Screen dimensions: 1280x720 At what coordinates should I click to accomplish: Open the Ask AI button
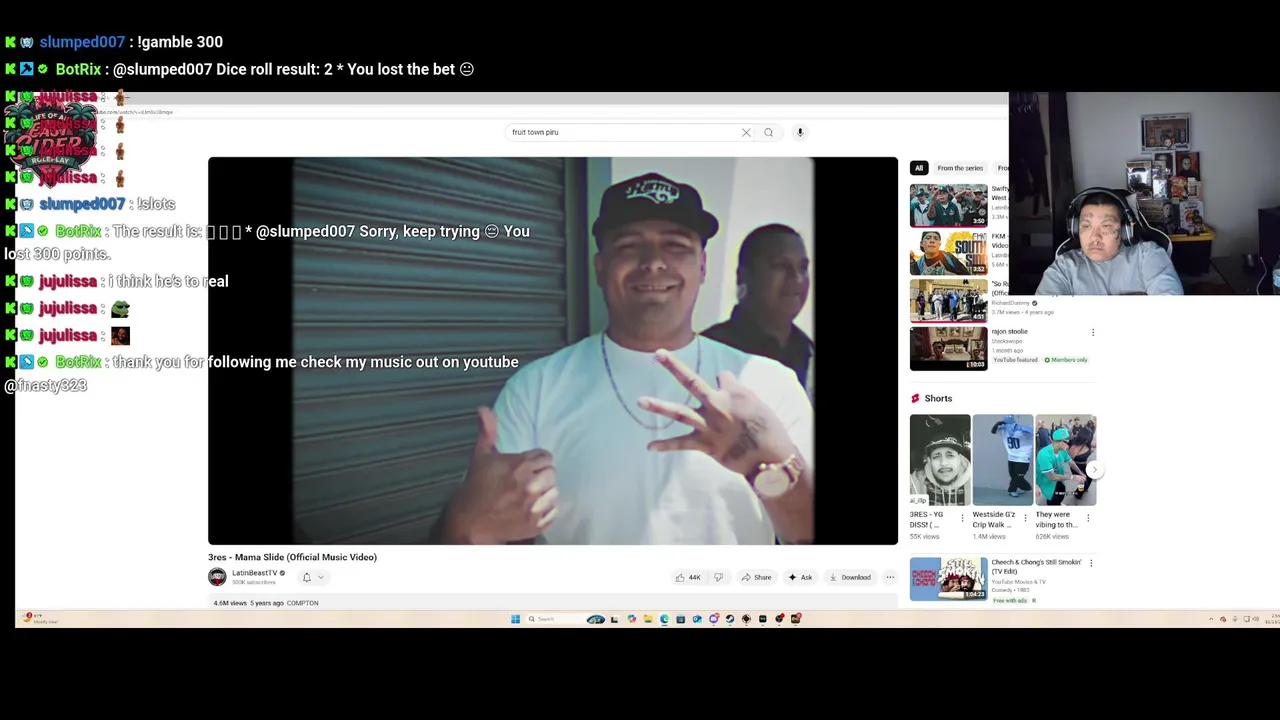(x=800, y=577)
